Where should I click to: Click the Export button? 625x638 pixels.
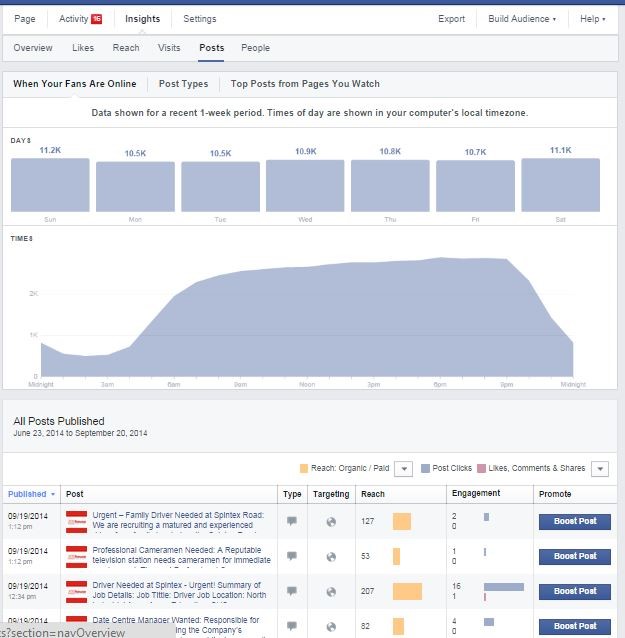pos(451,19)
